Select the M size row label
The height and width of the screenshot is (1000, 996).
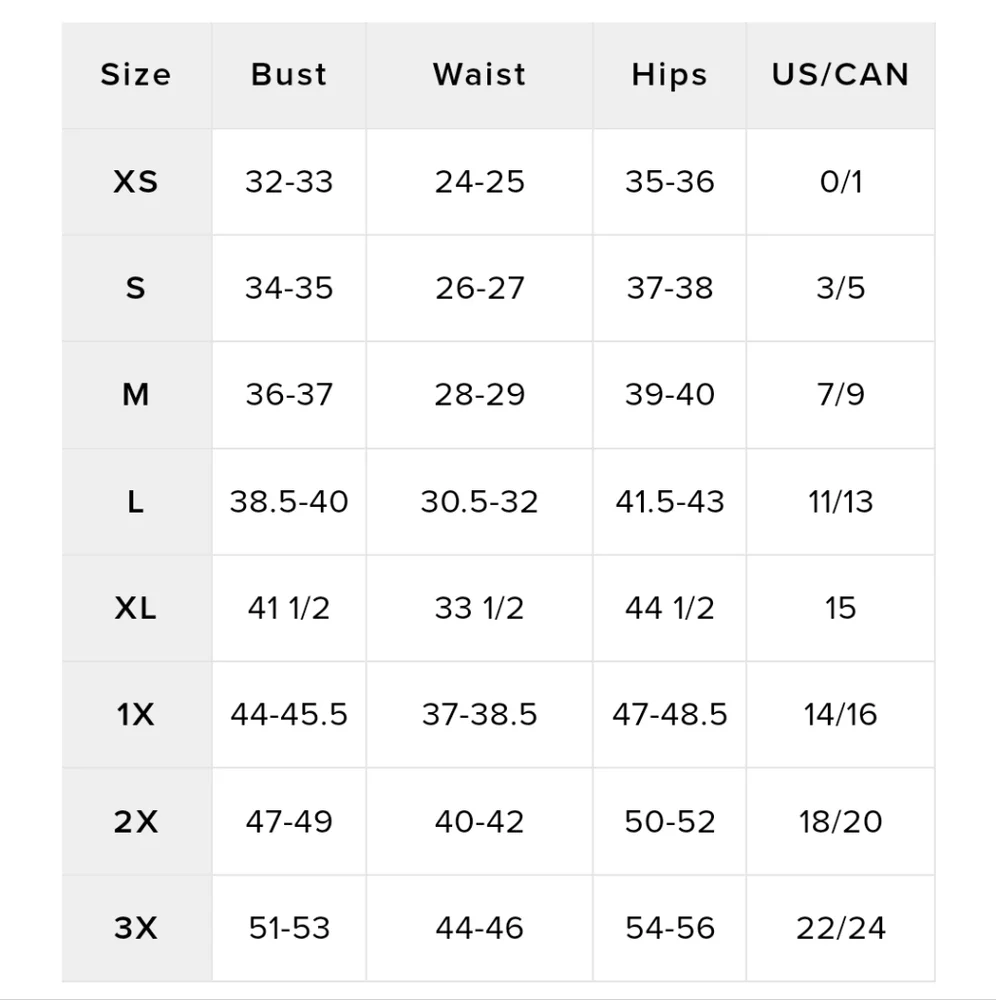(136, 395)
